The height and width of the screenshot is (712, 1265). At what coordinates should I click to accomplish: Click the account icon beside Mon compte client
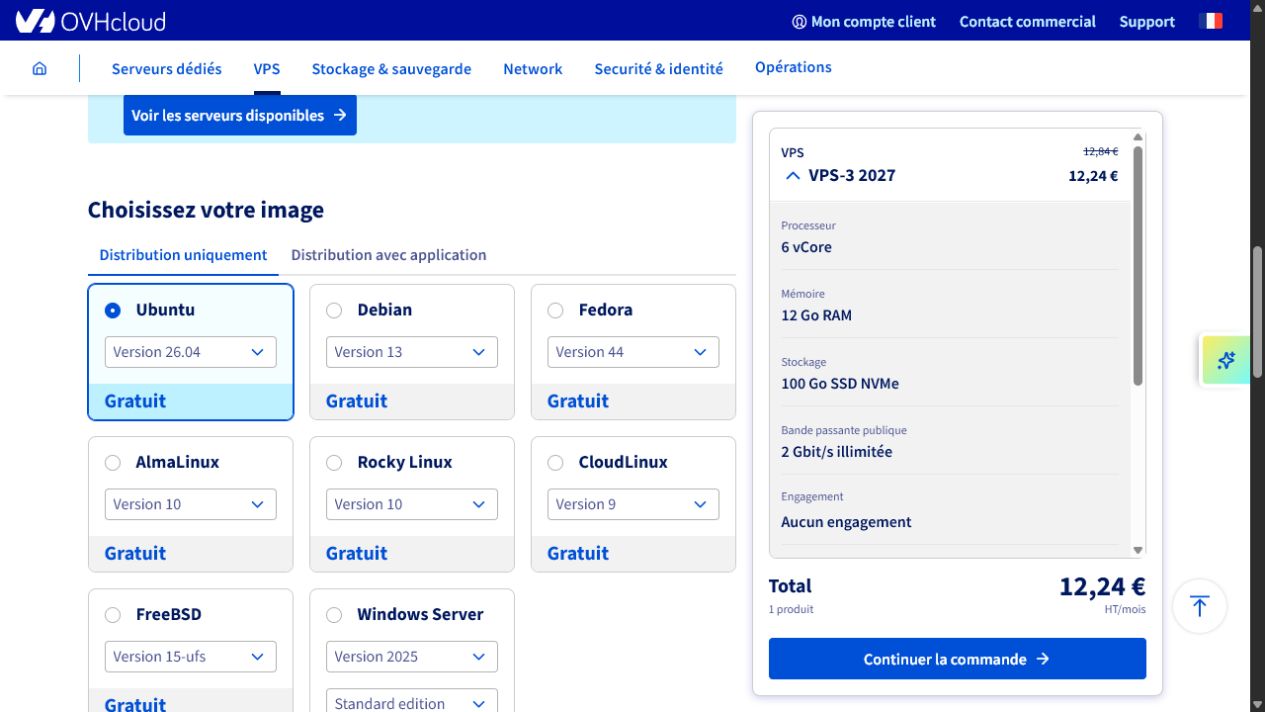pos(799,22)
